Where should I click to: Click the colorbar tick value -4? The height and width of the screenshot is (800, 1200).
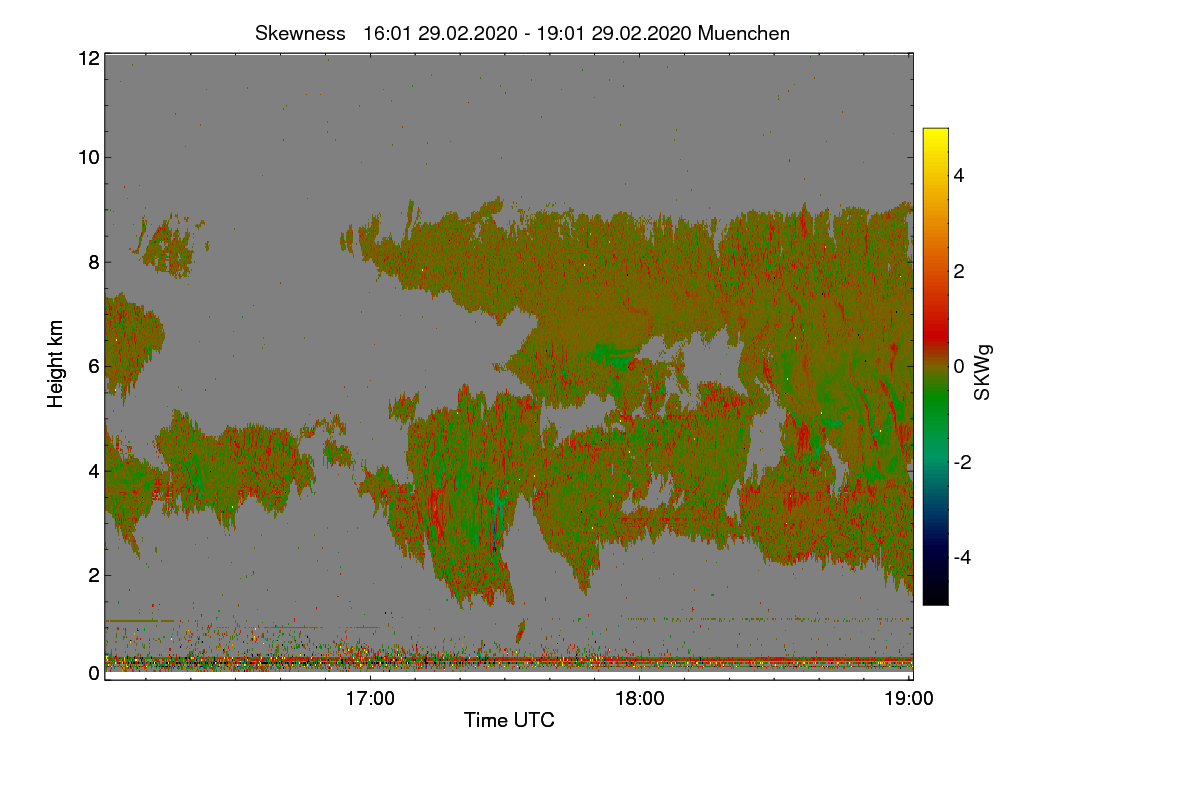click(963, 557)
